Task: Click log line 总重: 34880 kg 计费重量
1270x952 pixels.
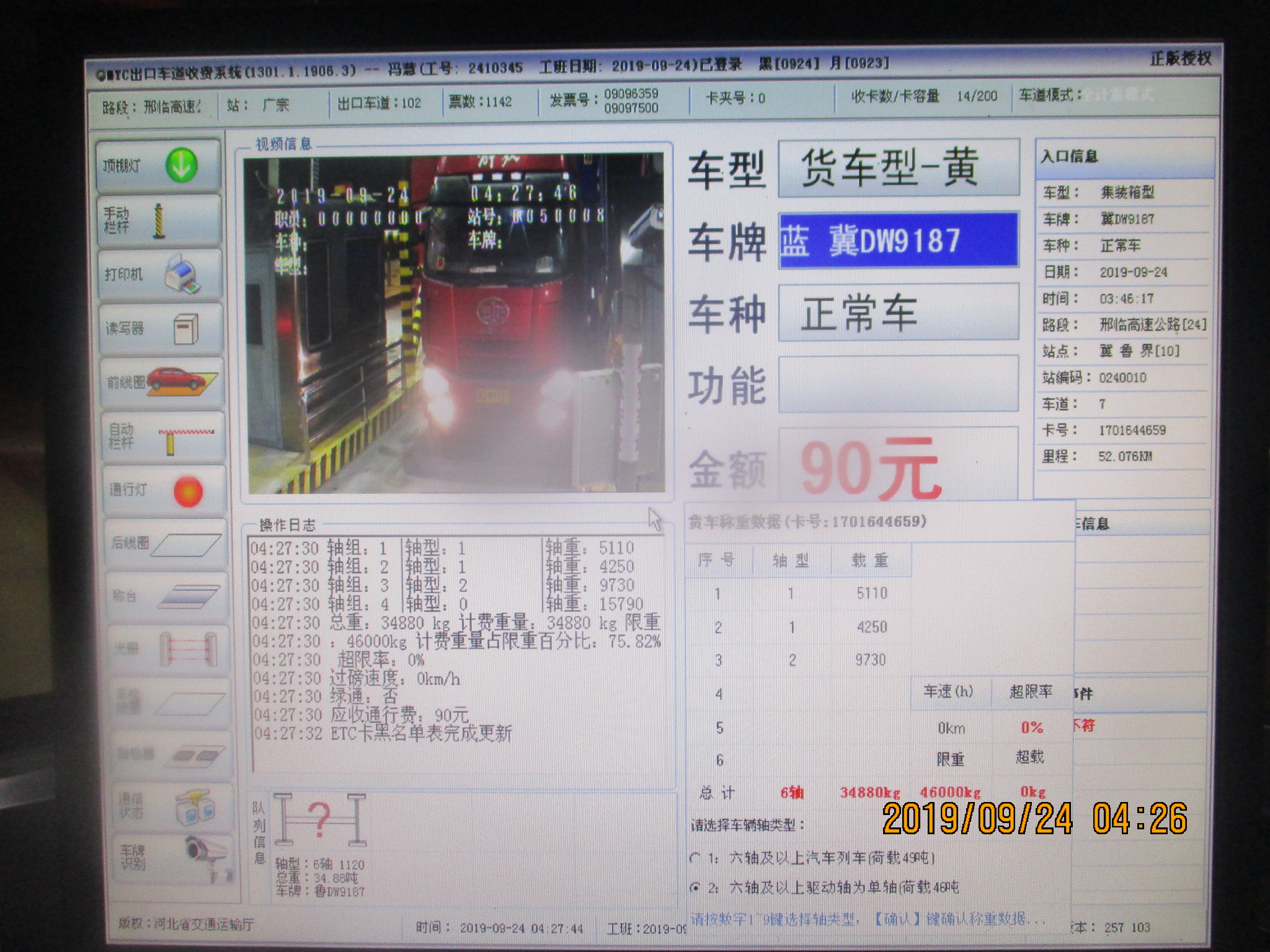Action: 456,622
